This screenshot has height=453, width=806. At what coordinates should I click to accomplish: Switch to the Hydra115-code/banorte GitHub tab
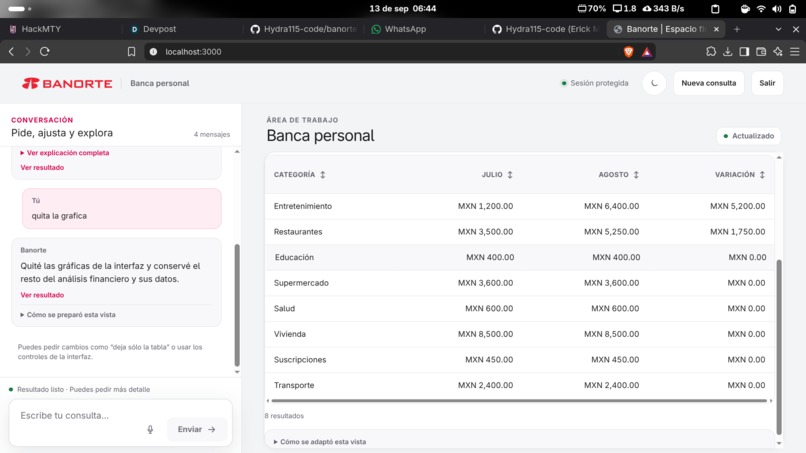click(304, 29)
